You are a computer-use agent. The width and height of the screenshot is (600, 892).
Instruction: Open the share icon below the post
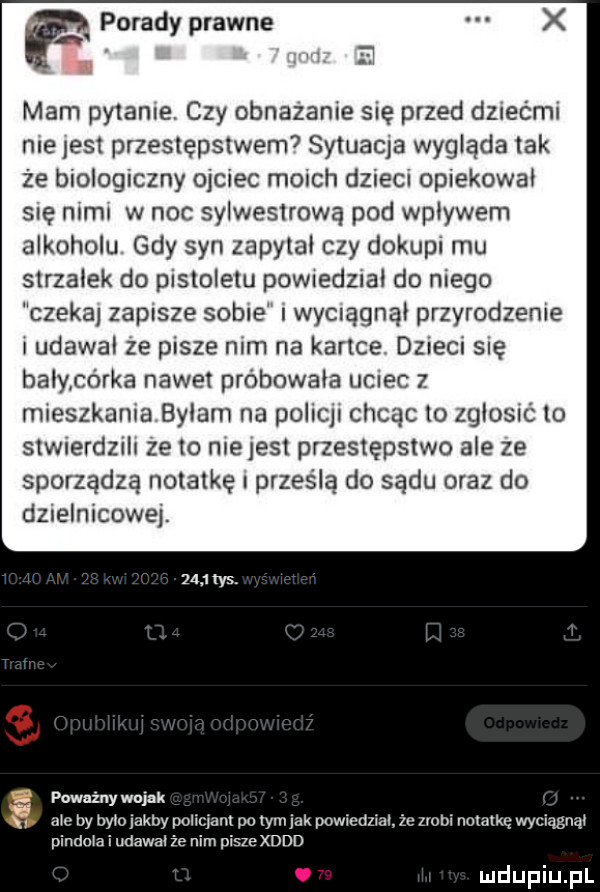coord(571,632)
